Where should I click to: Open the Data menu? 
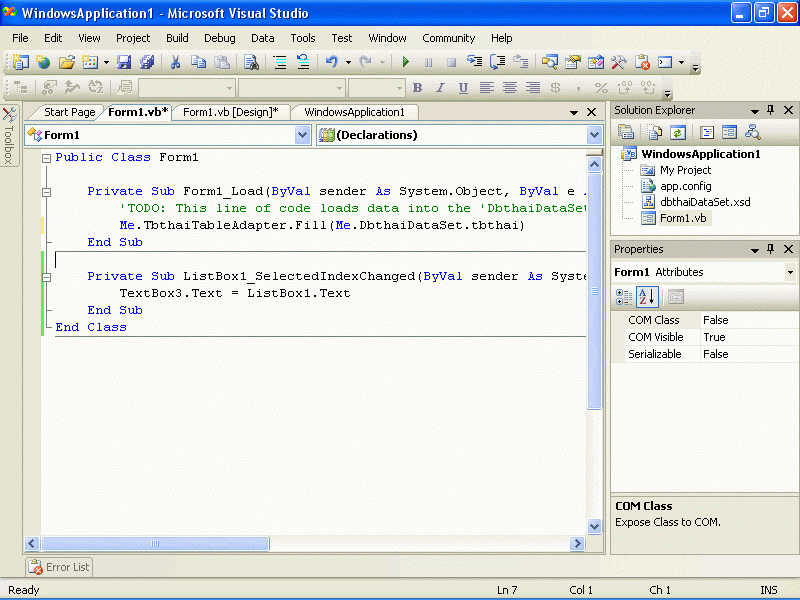[x=262, y=38]
